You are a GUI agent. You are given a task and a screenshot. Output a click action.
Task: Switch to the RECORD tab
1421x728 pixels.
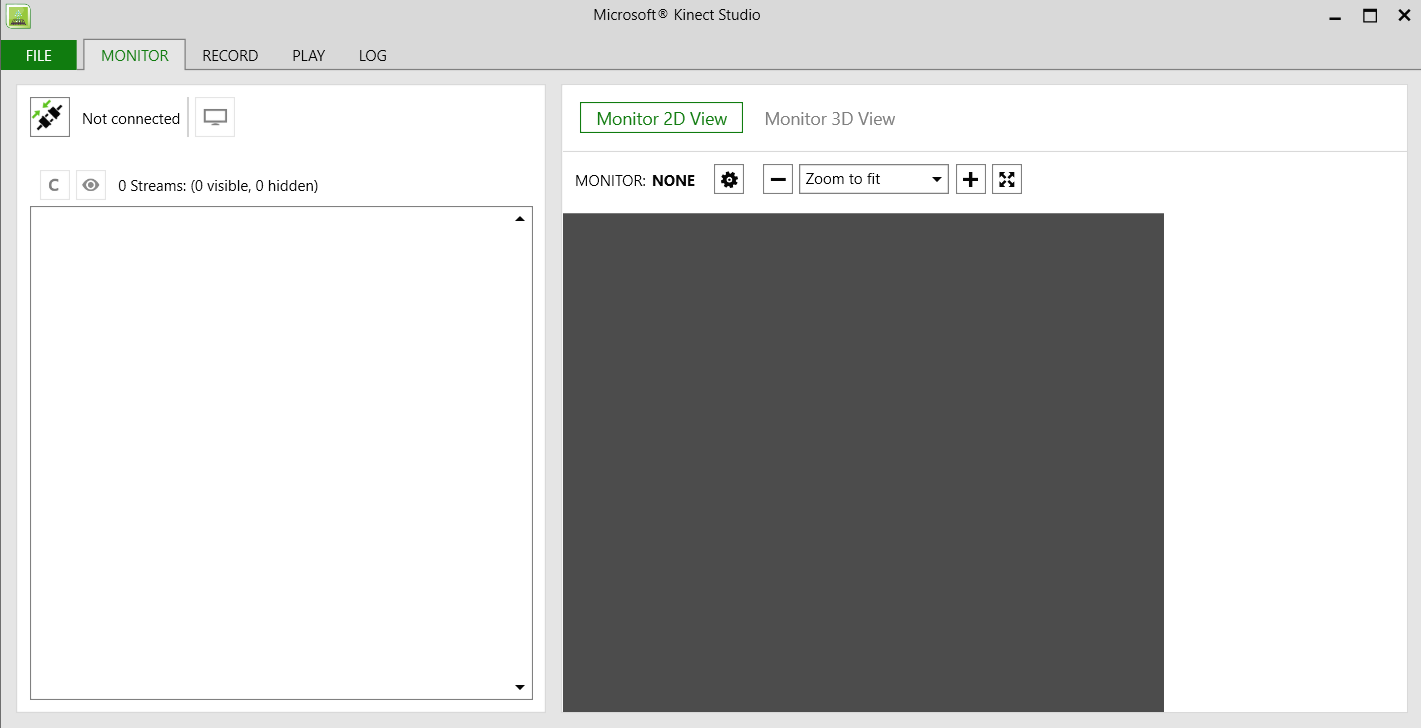[230, 55]
